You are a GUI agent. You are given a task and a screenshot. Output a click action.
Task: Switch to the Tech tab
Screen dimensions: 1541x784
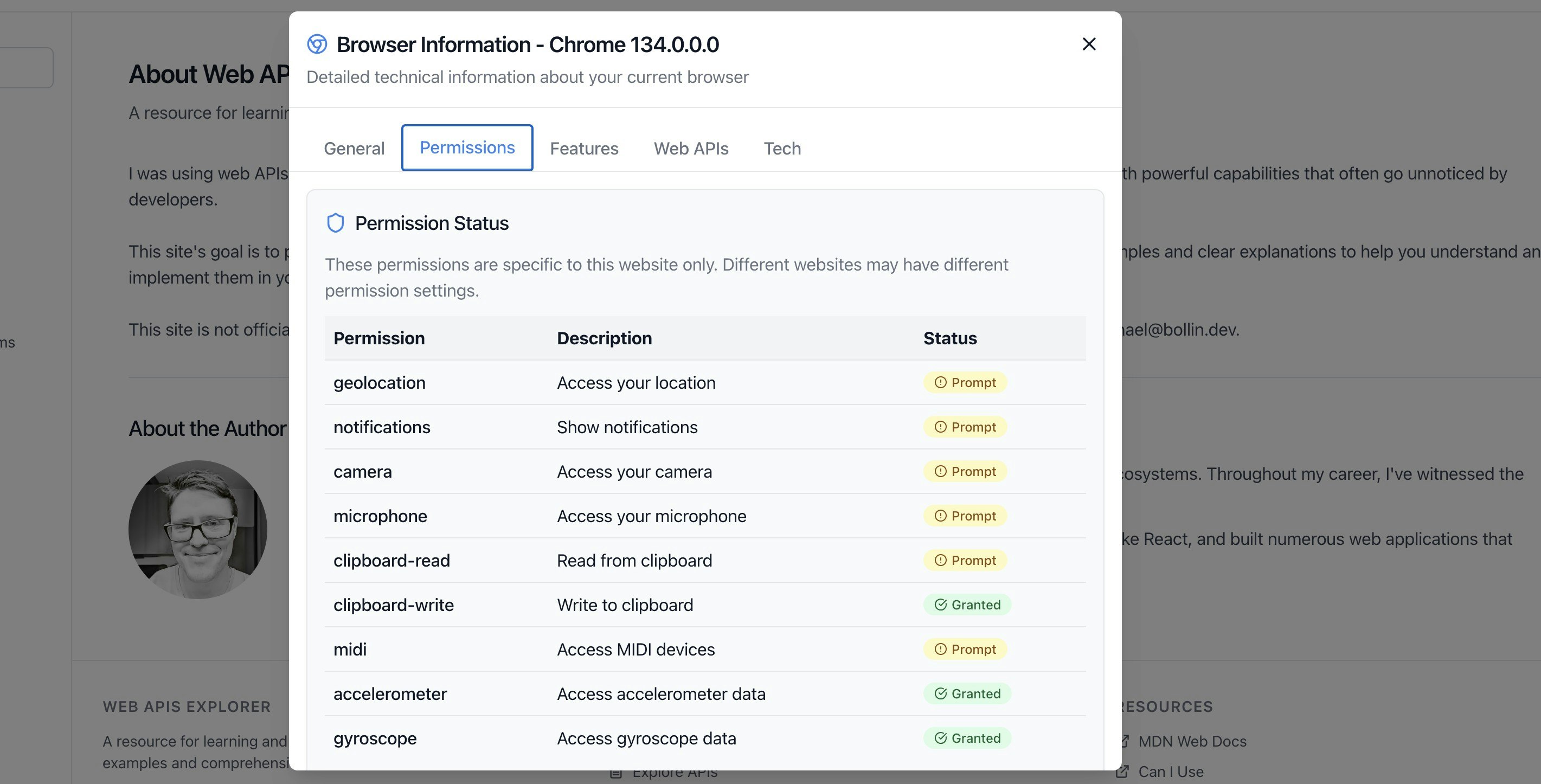click(782, 149)
